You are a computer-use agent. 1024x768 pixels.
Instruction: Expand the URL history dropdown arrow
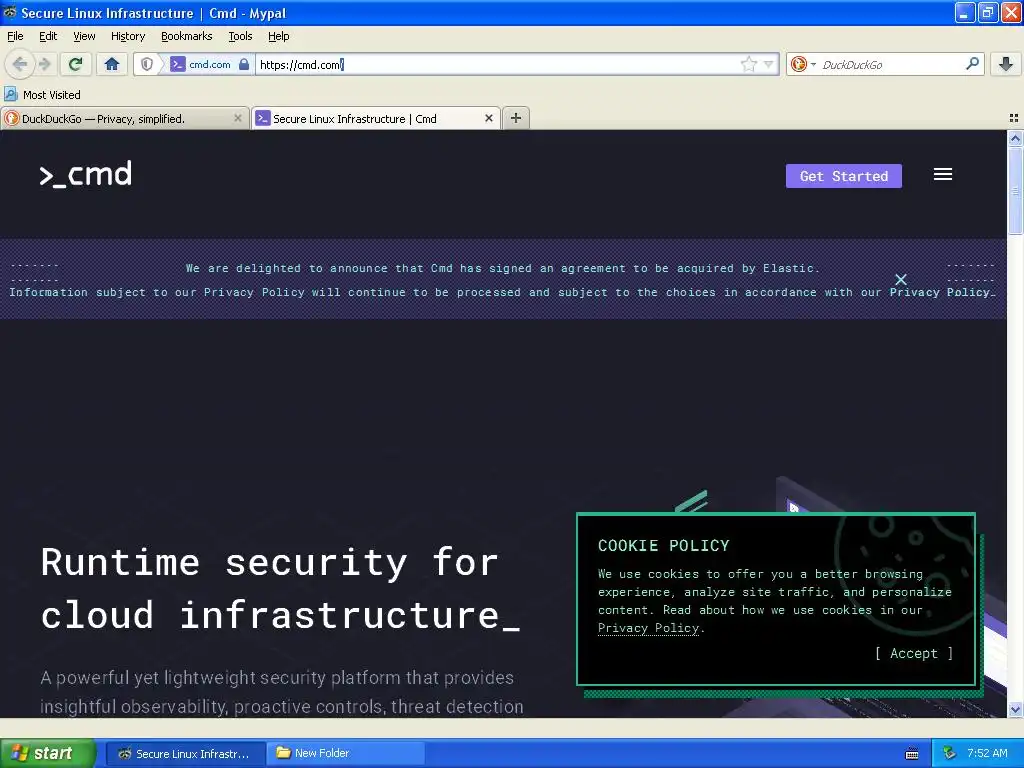[x=769, y=64]
